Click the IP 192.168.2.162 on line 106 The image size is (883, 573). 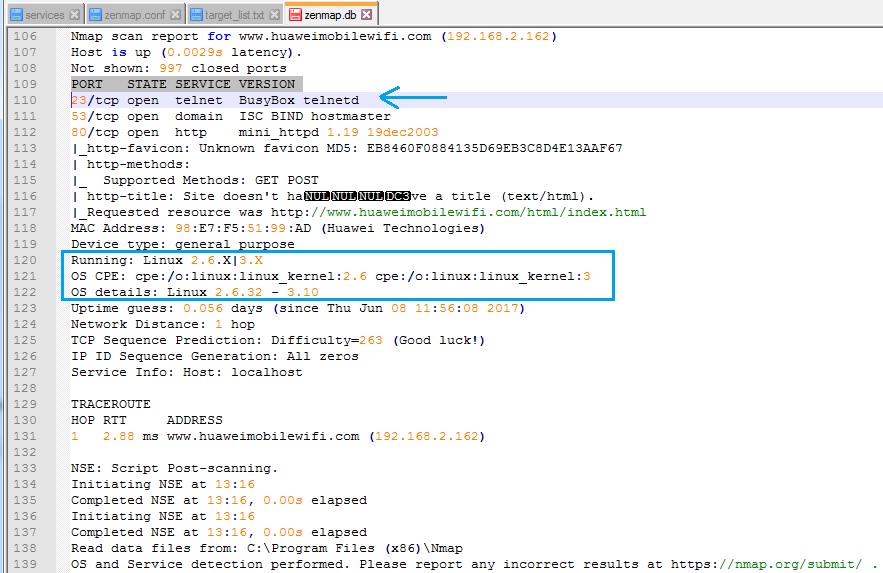[x=498, y=36]
